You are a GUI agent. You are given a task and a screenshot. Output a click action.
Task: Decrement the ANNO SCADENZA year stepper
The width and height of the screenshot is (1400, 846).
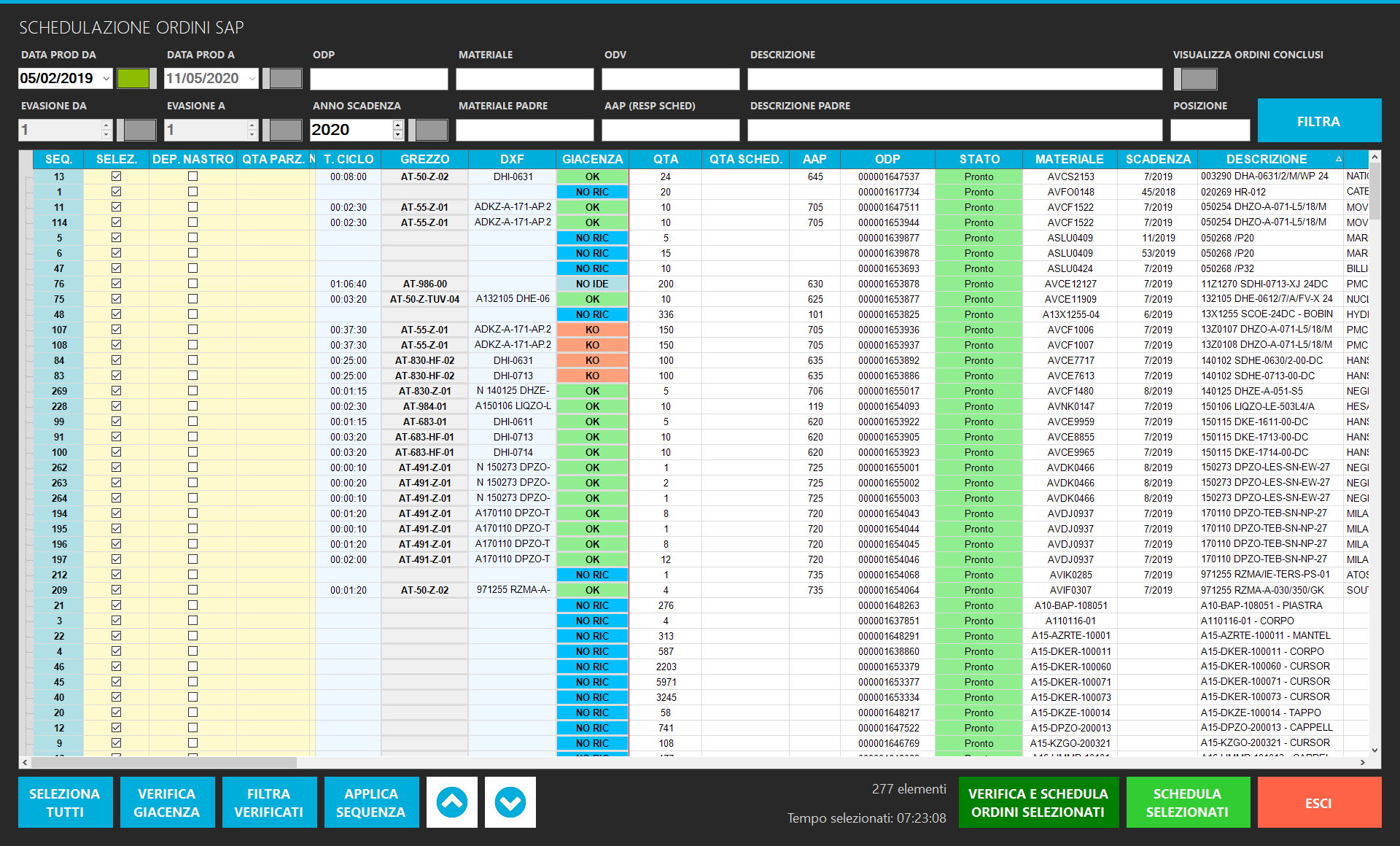click(x=397, y=135)
